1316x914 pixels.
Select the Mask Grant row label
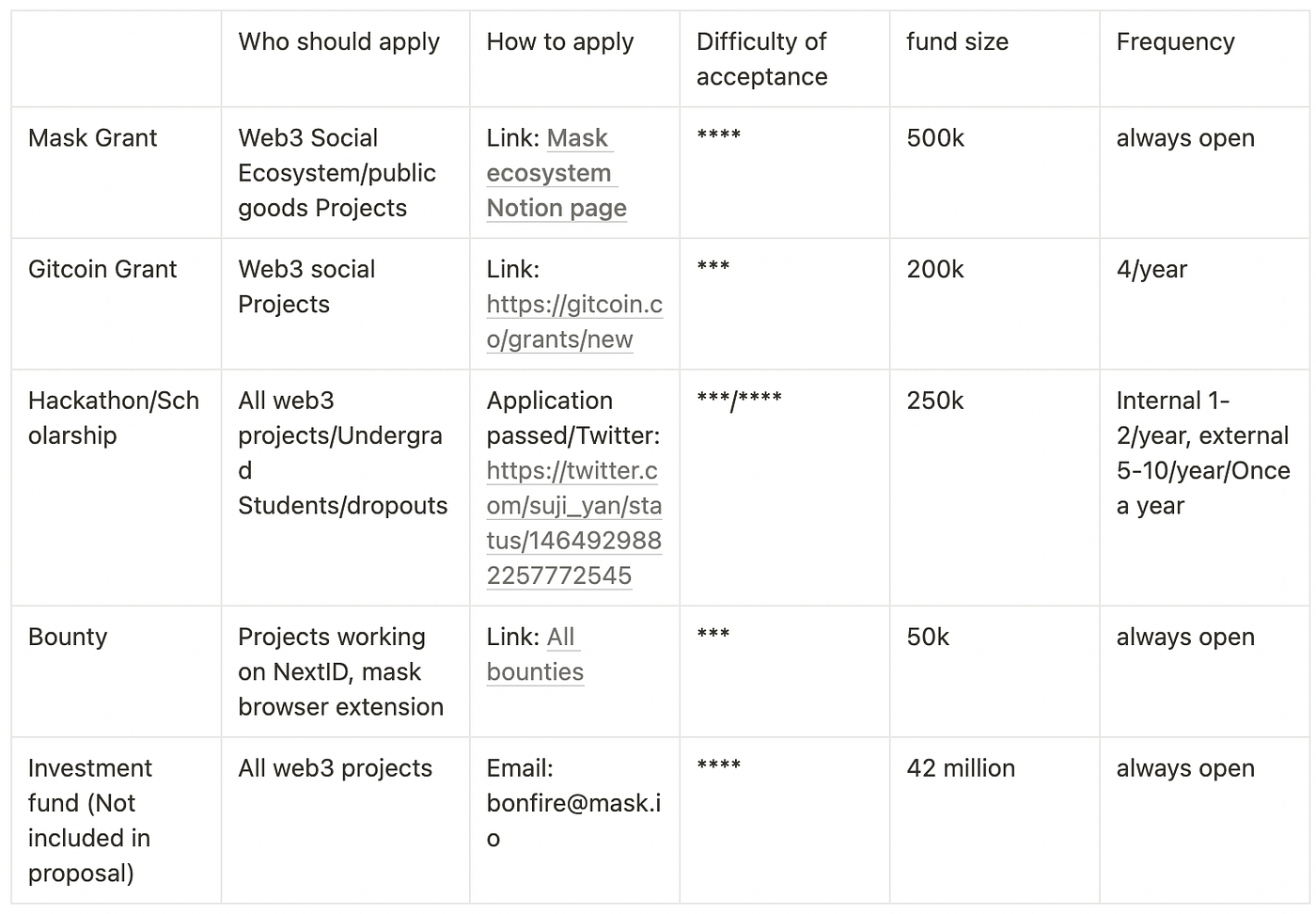92,138
